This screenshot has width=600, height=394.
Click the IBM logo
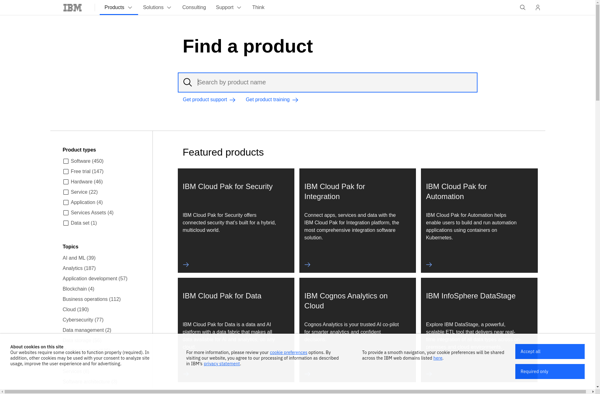[72, 8]
